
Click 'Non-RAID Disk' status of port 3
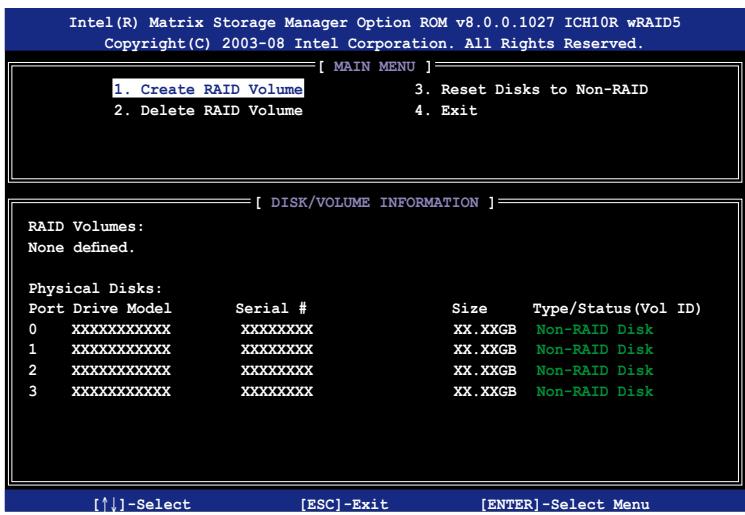coord(595,391)
